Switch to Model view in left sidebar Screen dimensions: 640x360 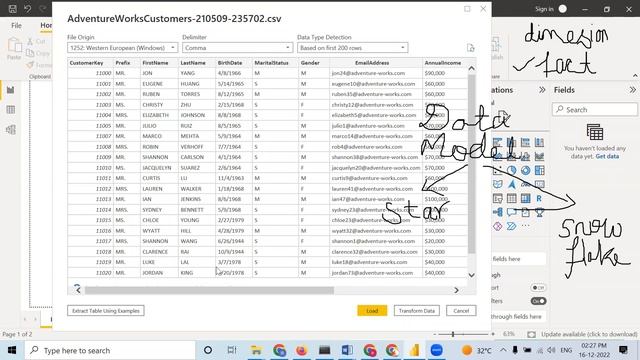(11, 130)
